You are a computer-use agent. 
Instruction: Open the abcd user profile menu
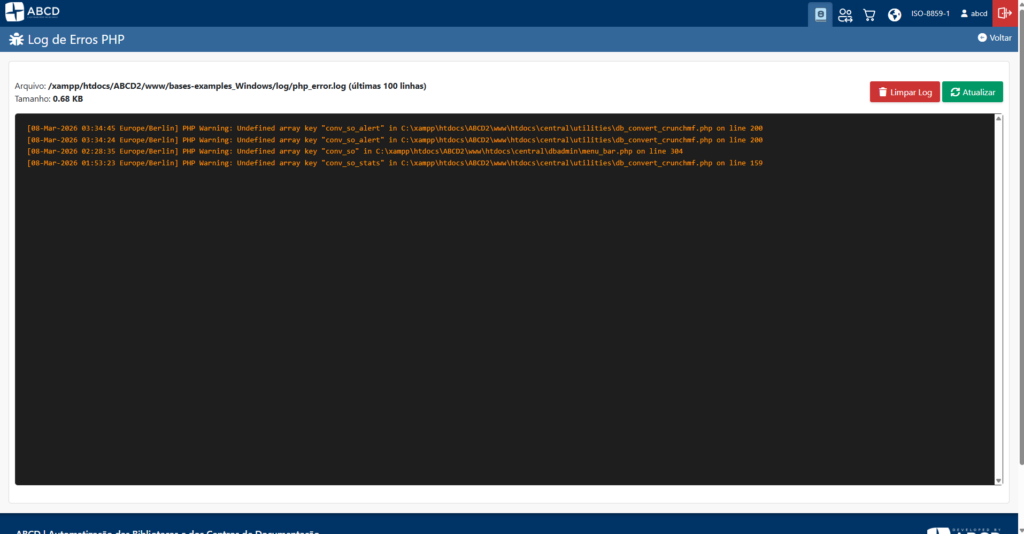click(974, 14)
